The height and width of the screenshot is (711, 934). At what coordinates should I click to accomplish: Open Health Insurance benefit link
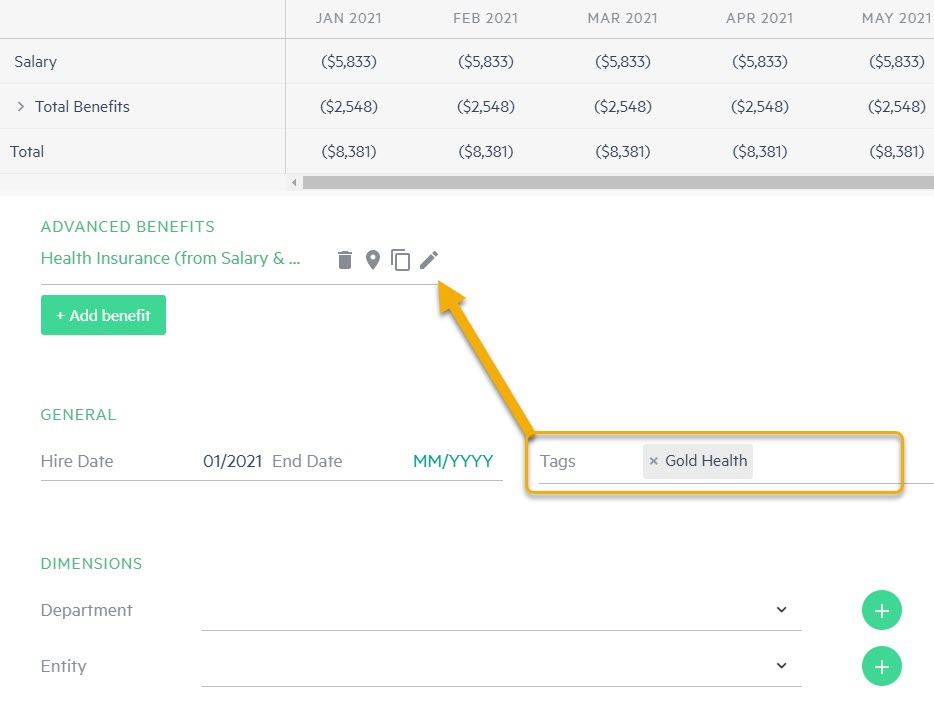170,258
